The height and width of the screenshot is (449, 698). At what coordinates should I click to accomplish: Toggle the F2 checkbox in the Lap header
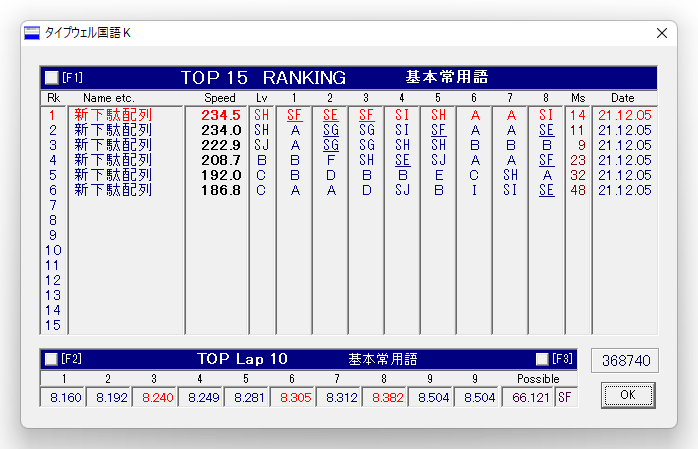[x=51, y=359]
